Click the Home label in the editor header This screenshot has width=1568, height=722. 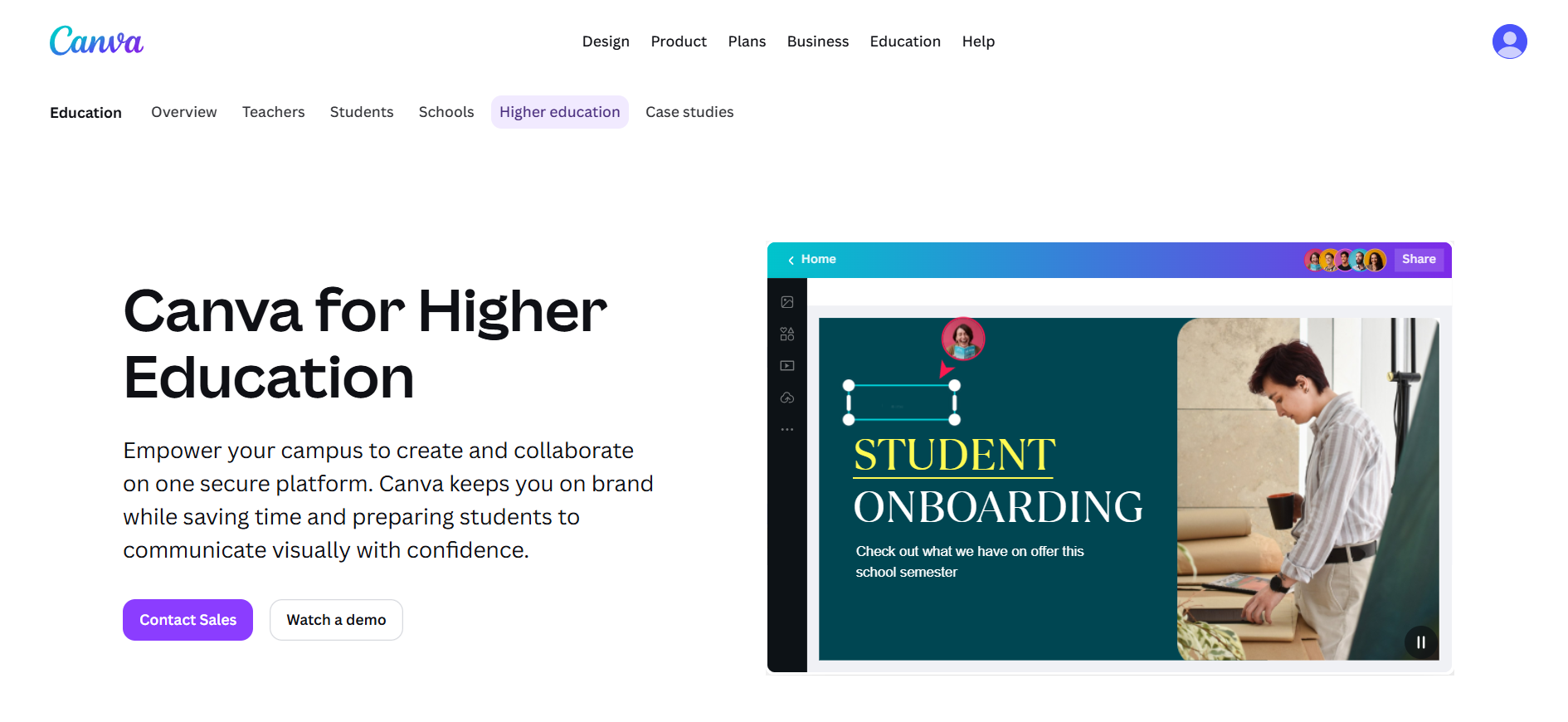(818, 260)
